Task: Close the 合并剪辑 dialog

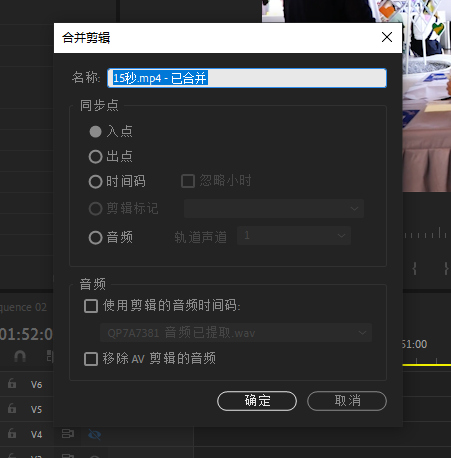Action: click(x=387, y=37)
